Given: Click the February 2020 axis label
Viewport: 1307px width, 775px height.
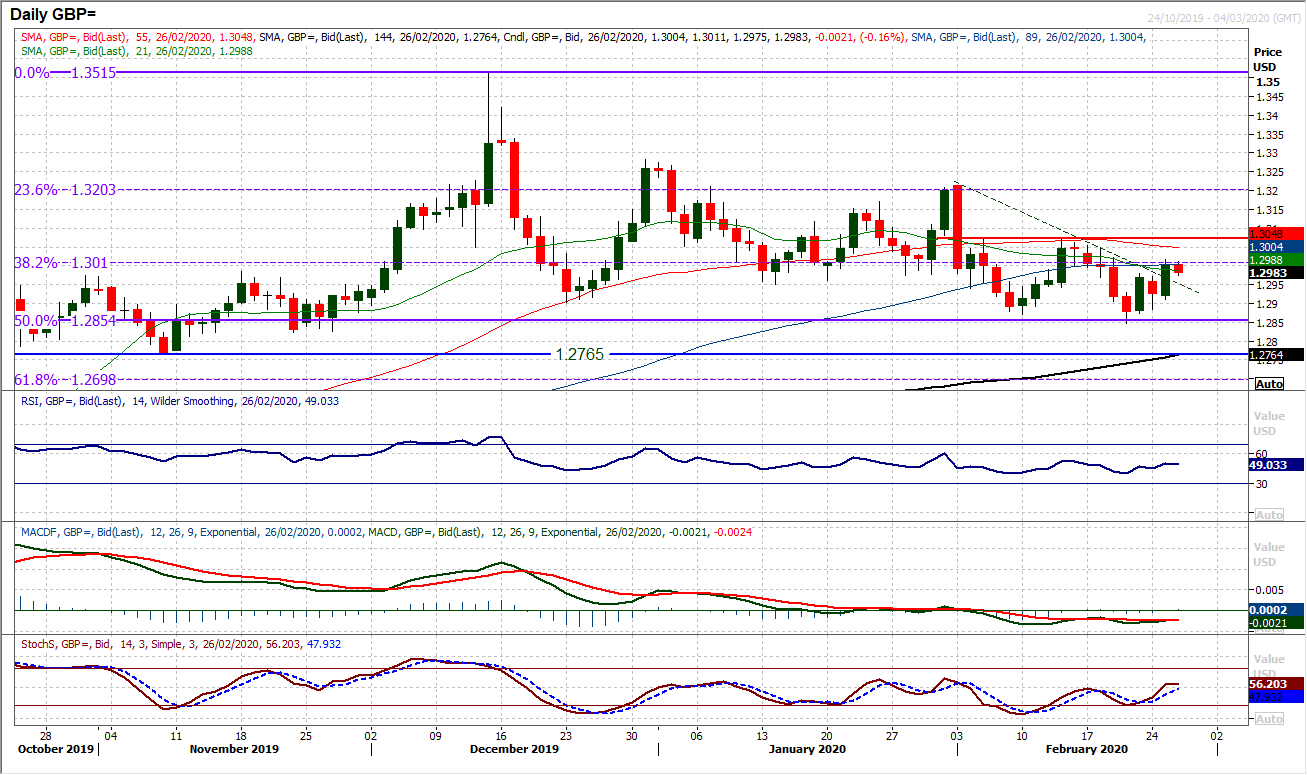Looking at the screenshot, I should [1085, 748].
